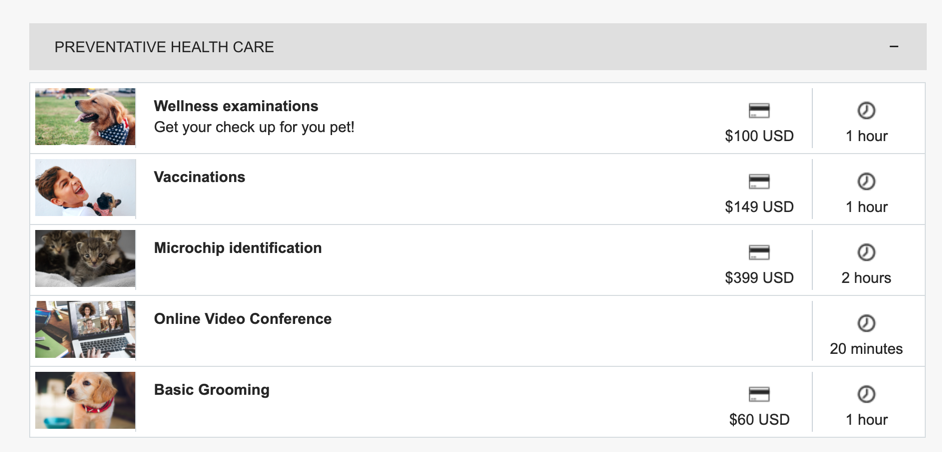Screen dimensions: 942x452
Task: Click the Preventative Health Care header title
Action: pyautogui.click(x=164, y=47)
